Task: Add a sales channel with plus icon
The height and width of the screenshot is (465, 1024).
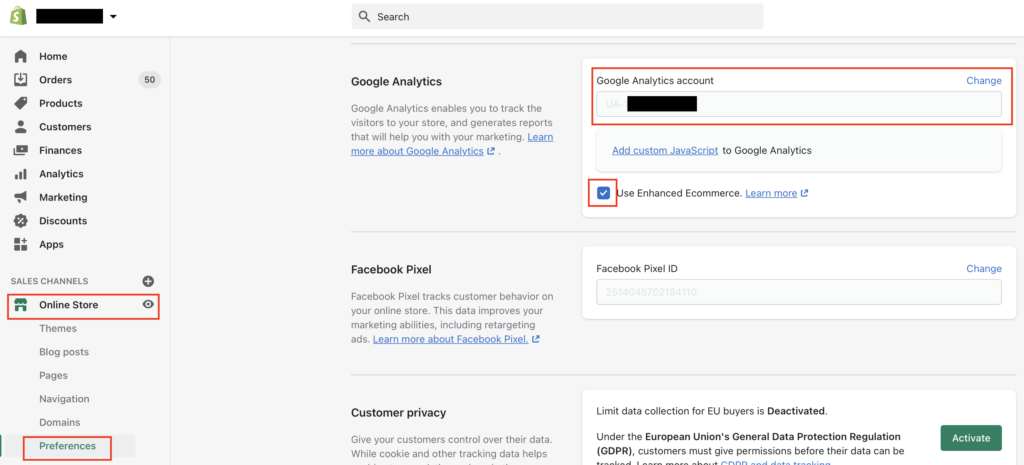Action: pos(148,281)
